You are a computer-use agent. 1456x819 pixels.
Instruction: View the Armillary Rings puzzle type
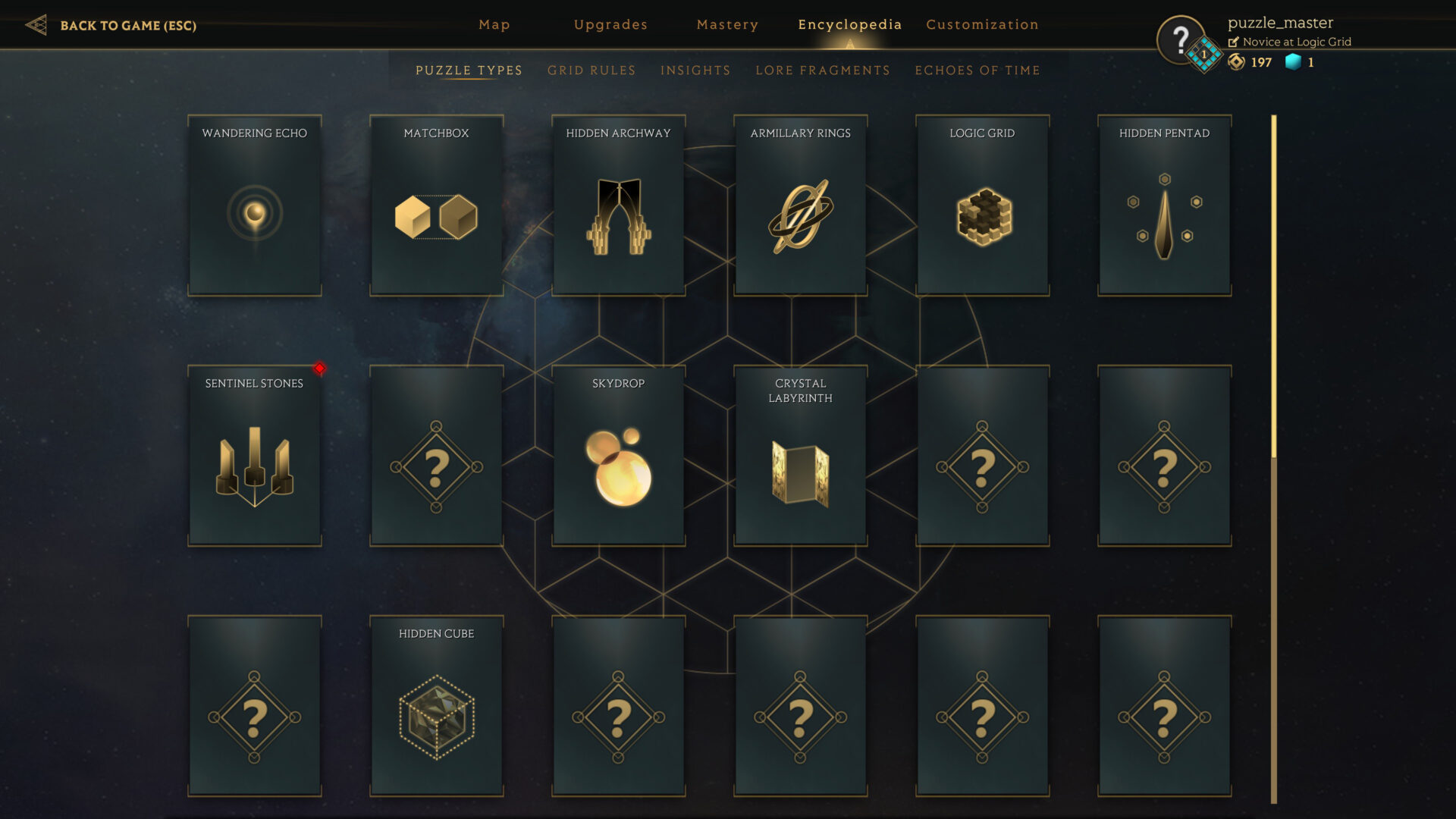(x=801, y=206)
